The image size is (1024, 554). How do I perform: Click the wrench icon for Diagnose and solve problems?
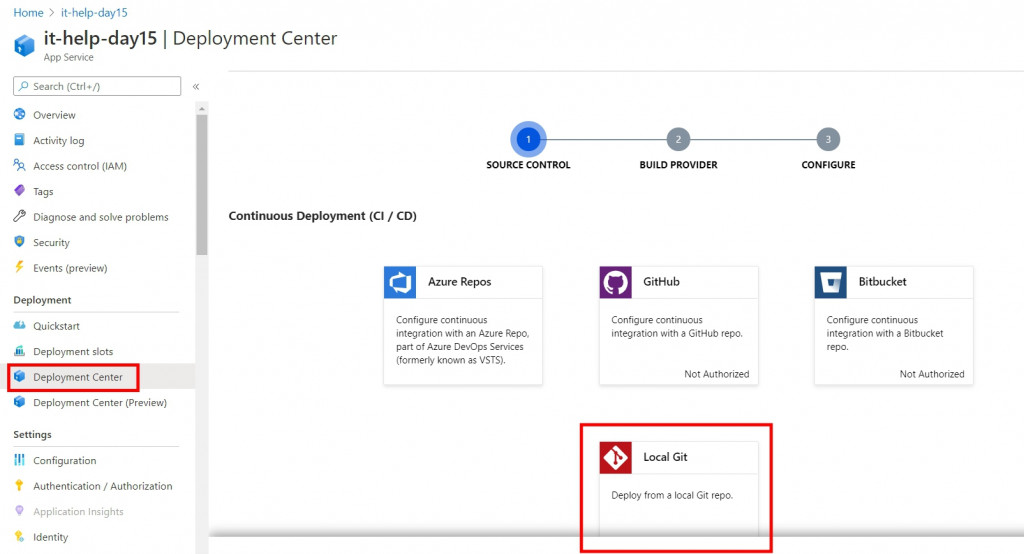tap(20, 216)
